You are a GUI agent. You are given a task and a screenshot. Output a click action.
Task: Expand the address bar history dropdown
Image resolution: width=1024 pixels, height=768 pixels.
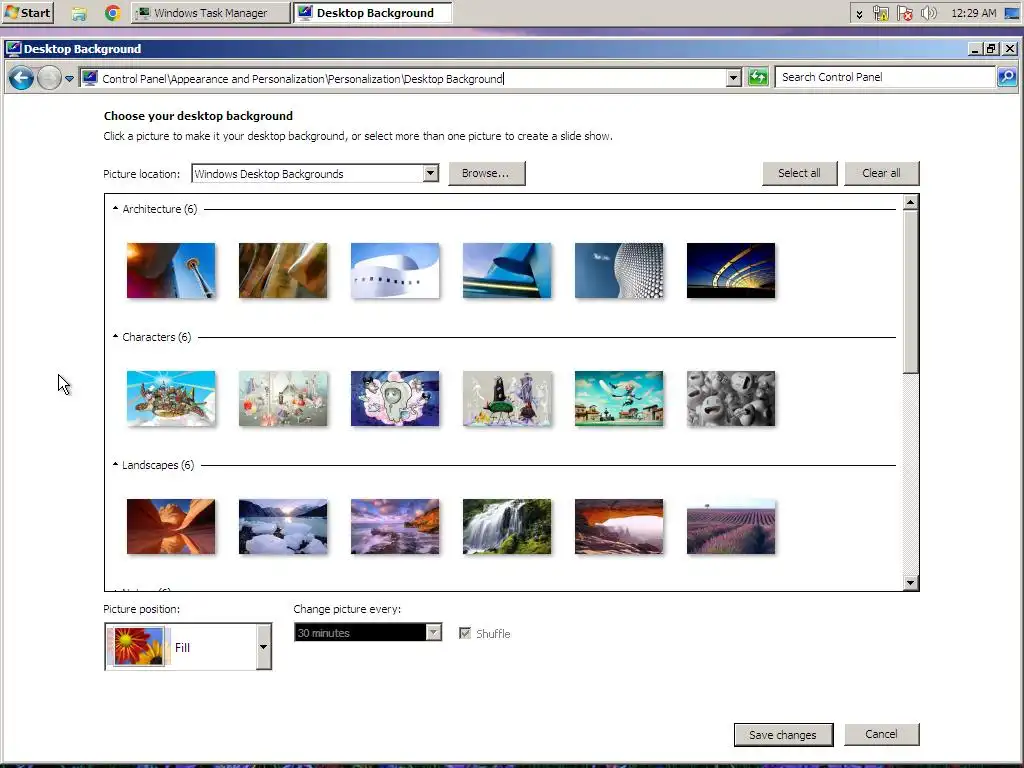(733, 78)
